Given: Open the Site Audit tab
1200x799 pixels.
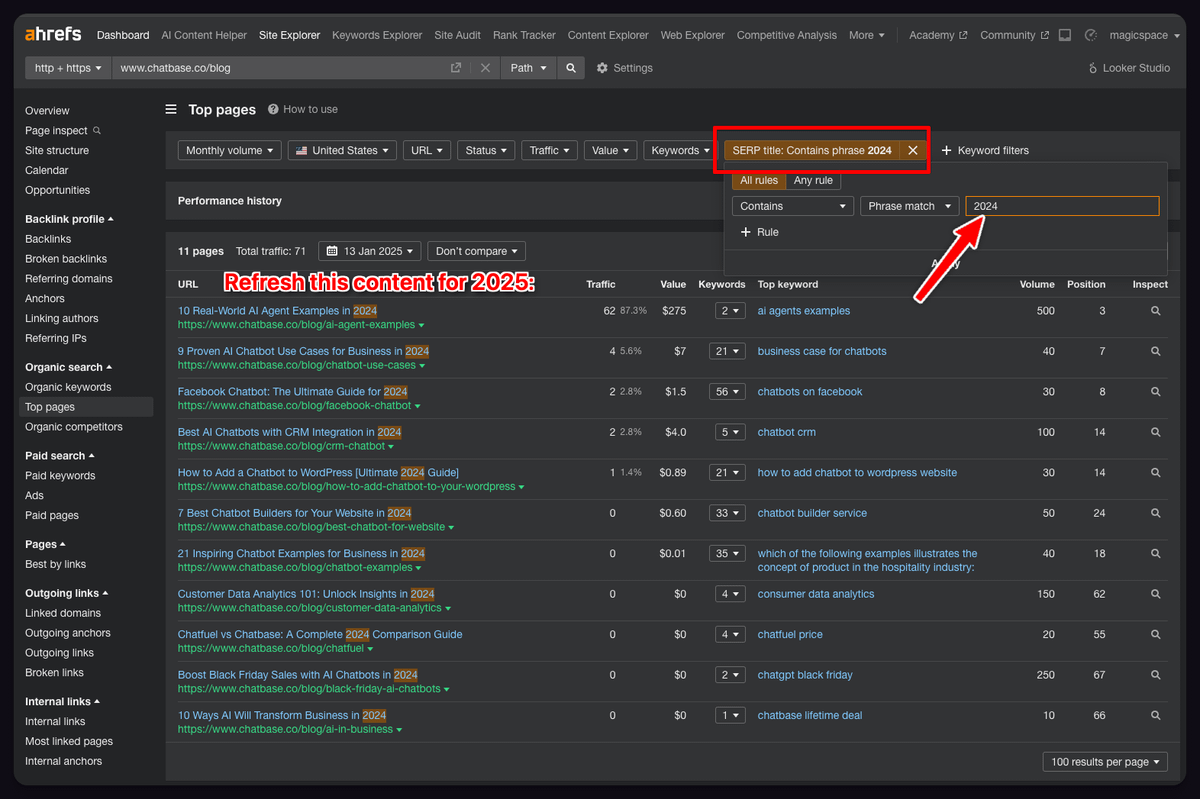Looking at the screenshot, I should click(457, 35).
